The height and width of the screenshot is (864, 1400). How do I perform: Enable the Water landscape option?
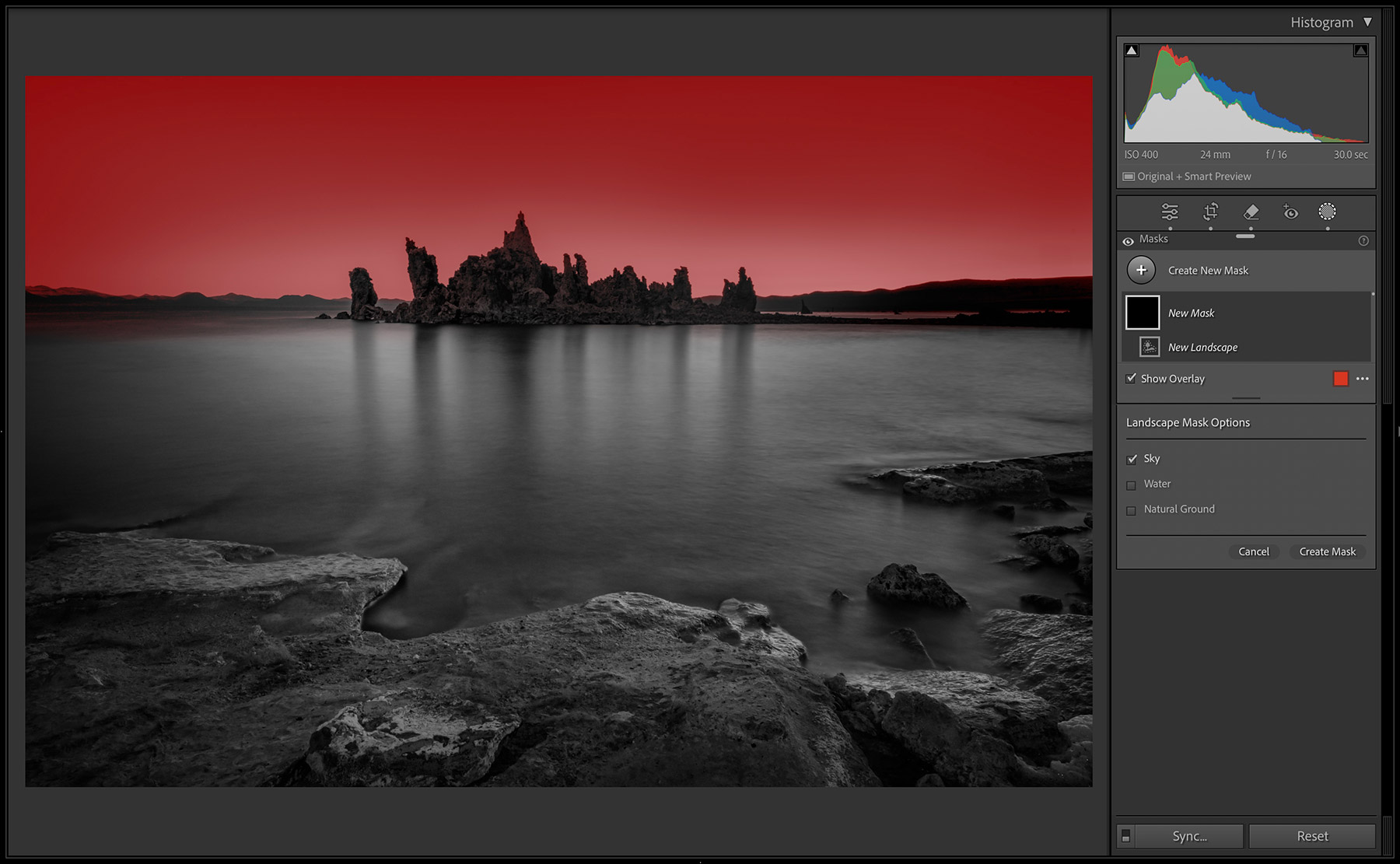[1132, 484]
